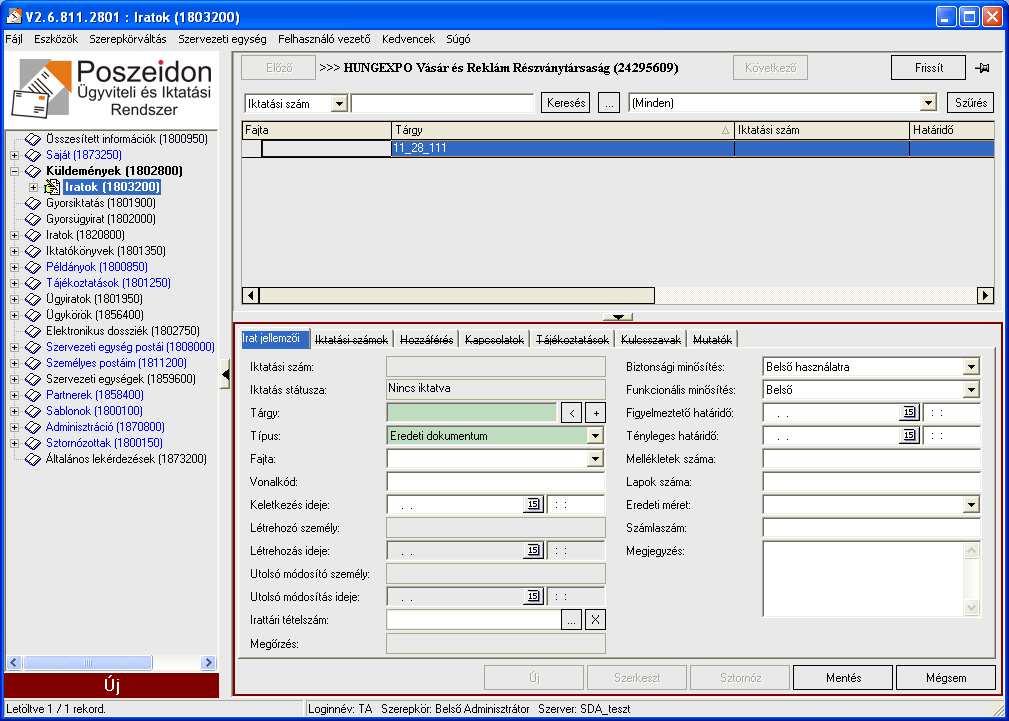
Task: Expand the Partnerek (1858400) node
Action: click(x=14, y=395)
